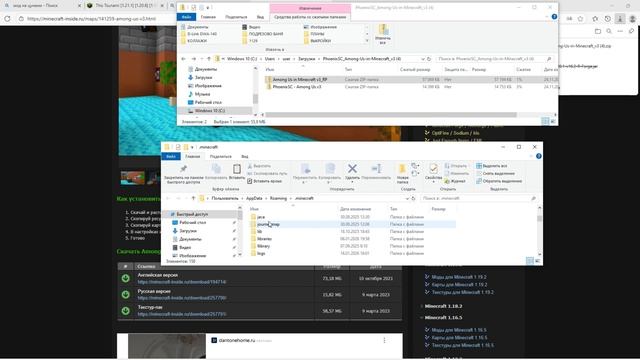Click the Загрузки breadcrumb in the archive window
The image size is (640, 360).
307,59
